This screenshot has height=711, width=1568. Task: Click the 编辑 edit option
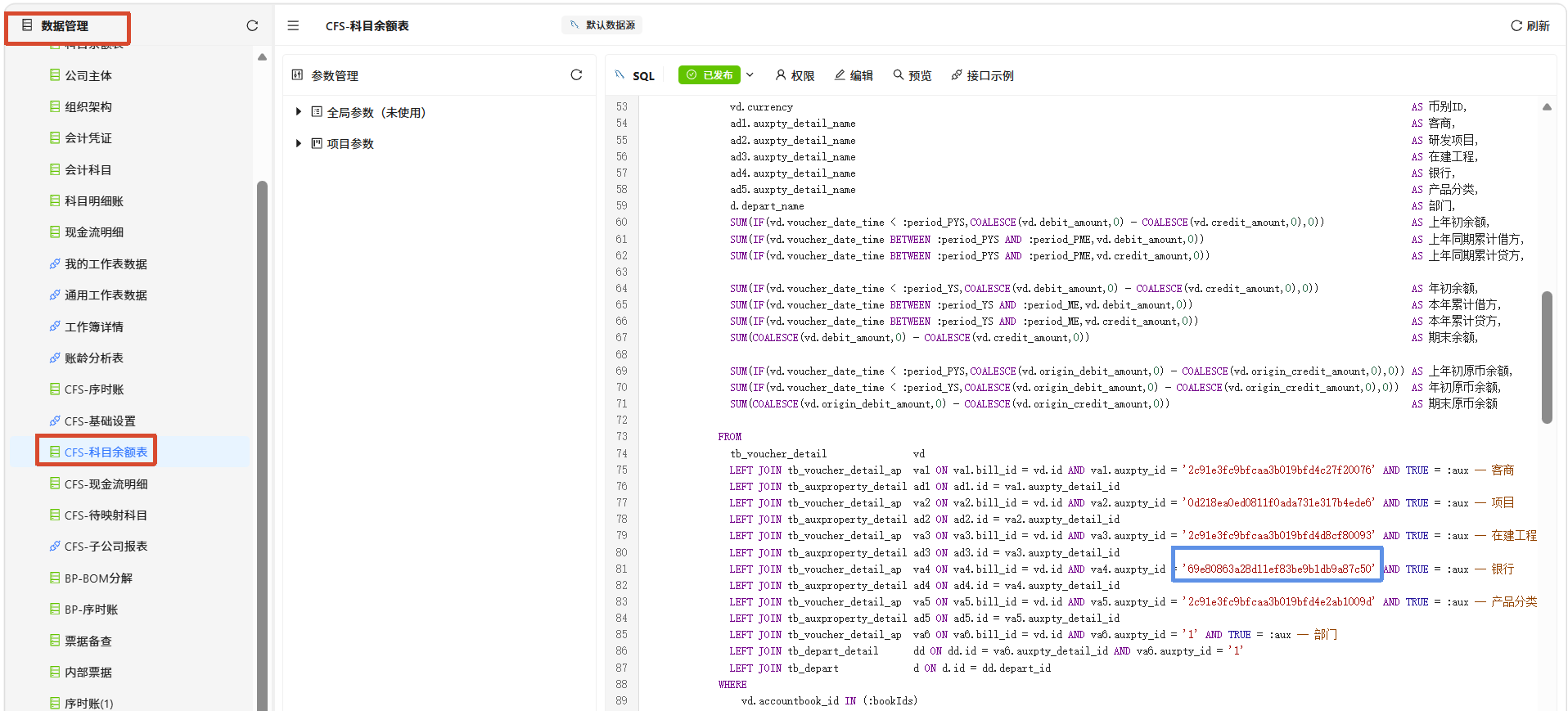[854, 75]
